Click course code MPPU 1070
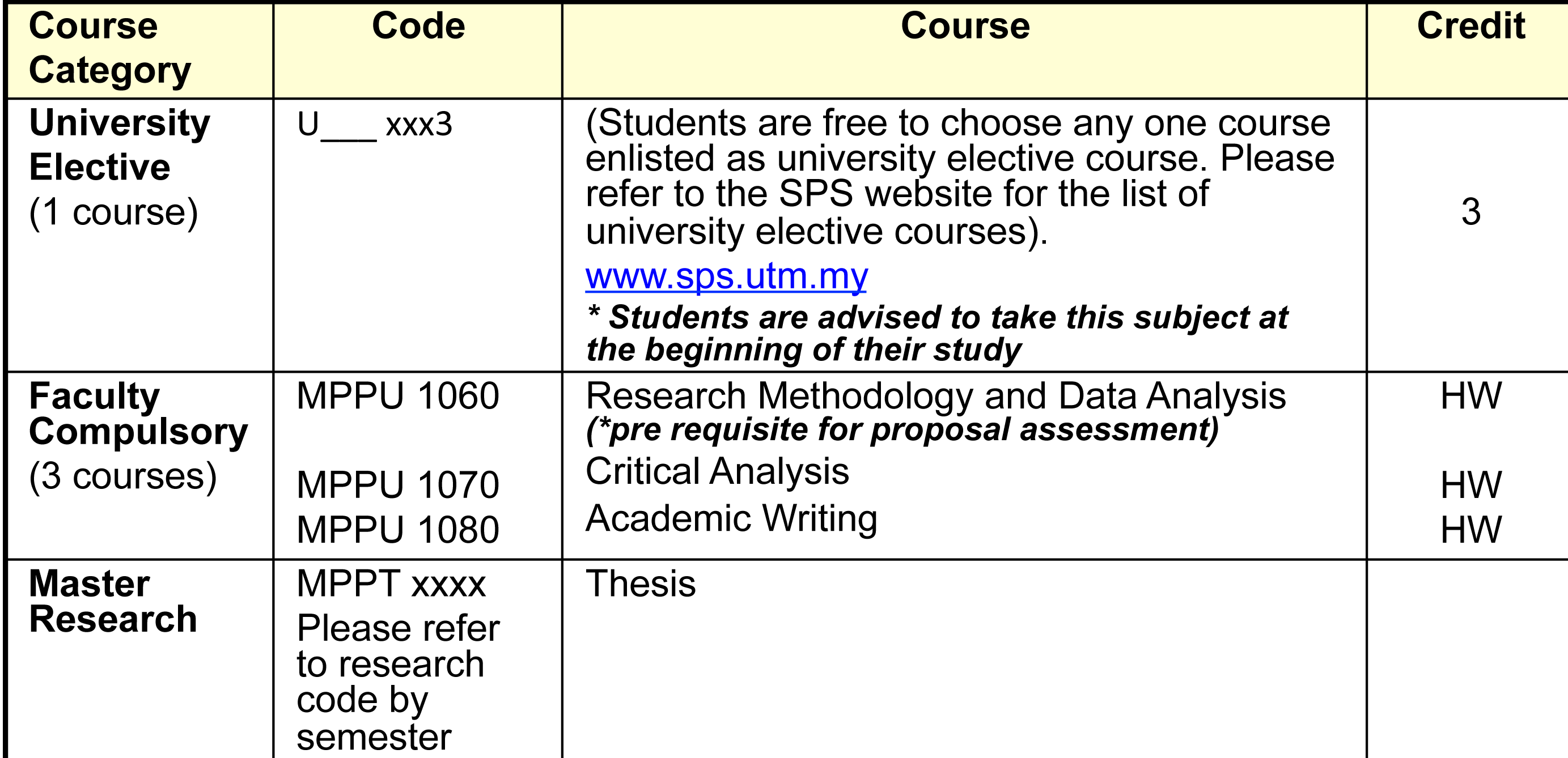The width and height of the screenshot is (1568, 758). pyautogui.click(x=397, y=485)
